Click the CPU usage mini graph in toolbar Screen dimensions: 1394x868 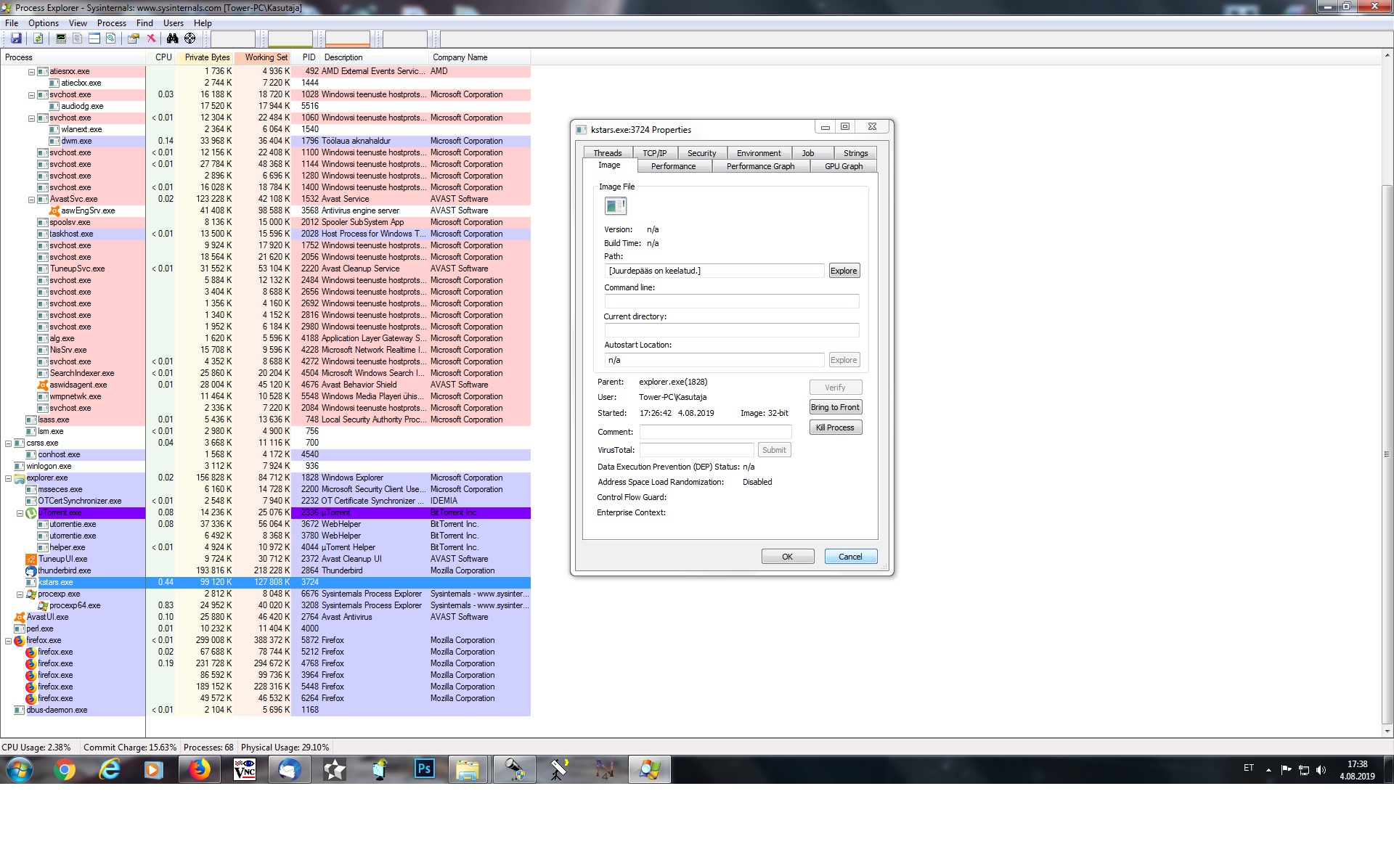click(233, 39)
